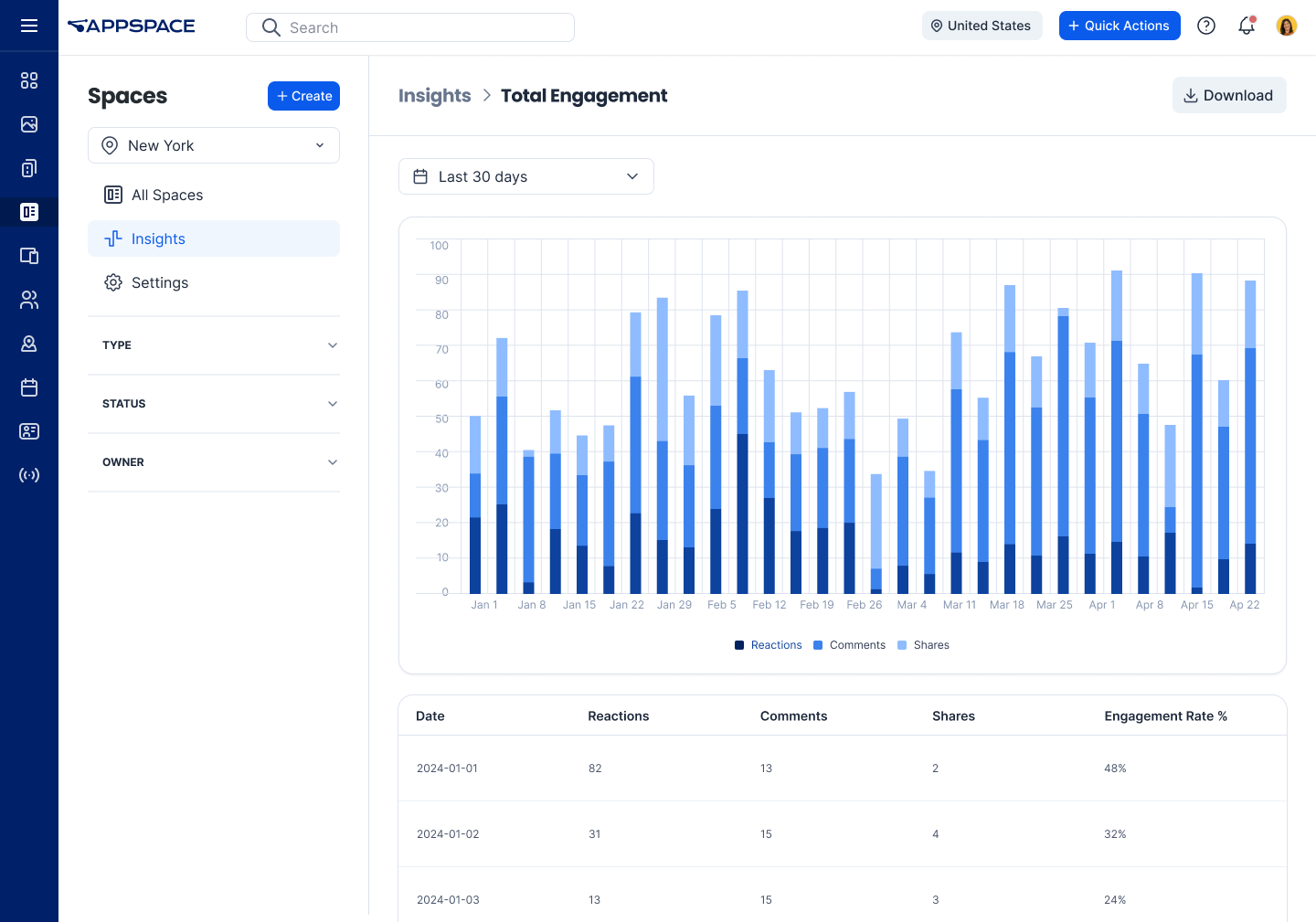
Task: Open the Last 30 days date range dropdown
Action: tap(525, 176)
